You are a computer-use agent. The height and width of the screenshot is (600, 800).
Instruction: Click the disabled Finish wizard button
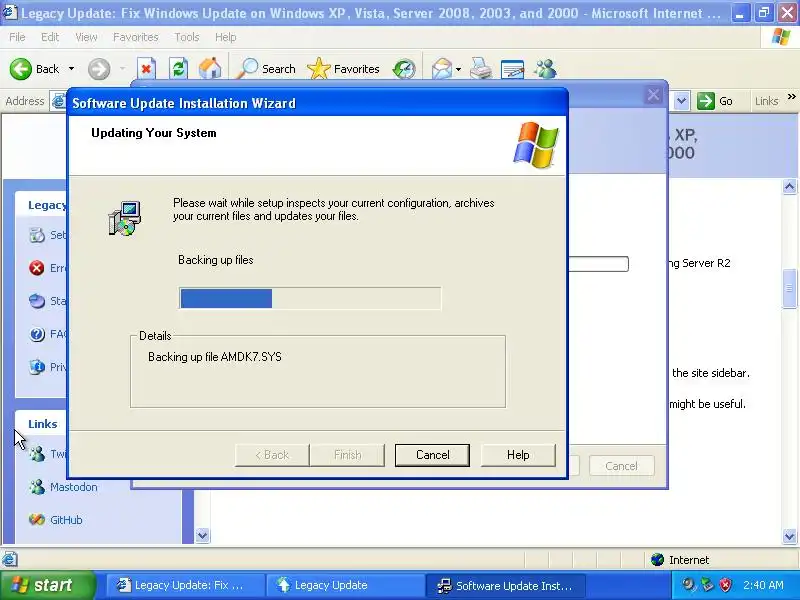pyautogui.click(x=347, y=455)
